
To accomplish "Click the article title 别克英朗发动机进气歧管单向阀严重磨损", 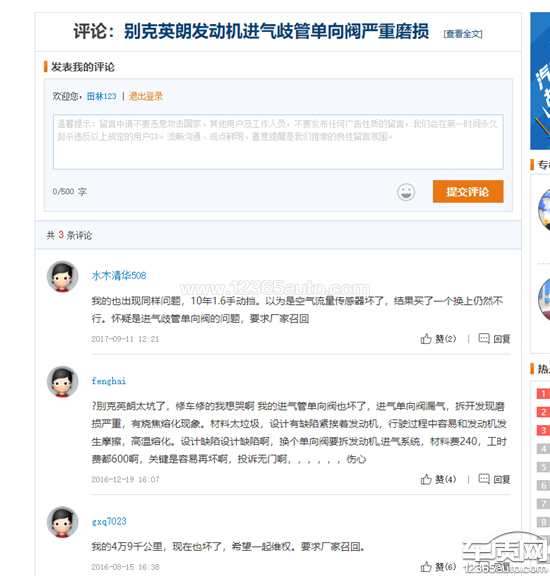I will click(x=276, y=31).
